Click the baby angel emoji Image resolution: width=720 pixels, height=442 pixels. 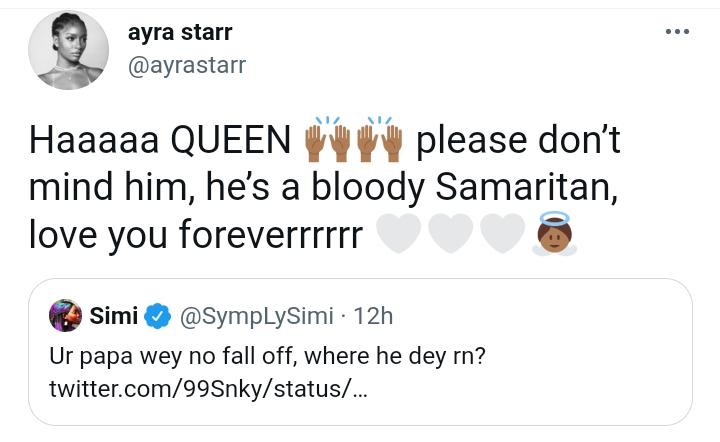pos(553,235)
